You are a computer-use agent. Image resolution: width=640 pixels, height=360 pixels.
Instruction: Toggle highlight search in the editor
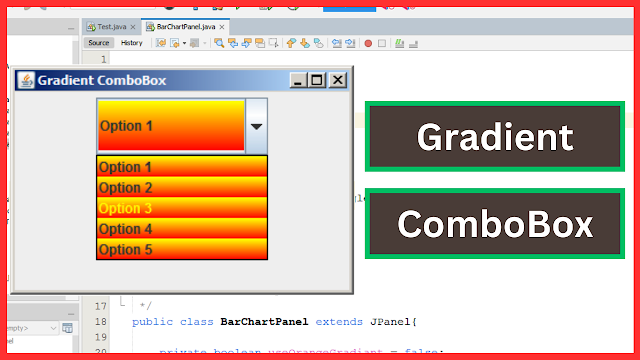pos(260,43)
